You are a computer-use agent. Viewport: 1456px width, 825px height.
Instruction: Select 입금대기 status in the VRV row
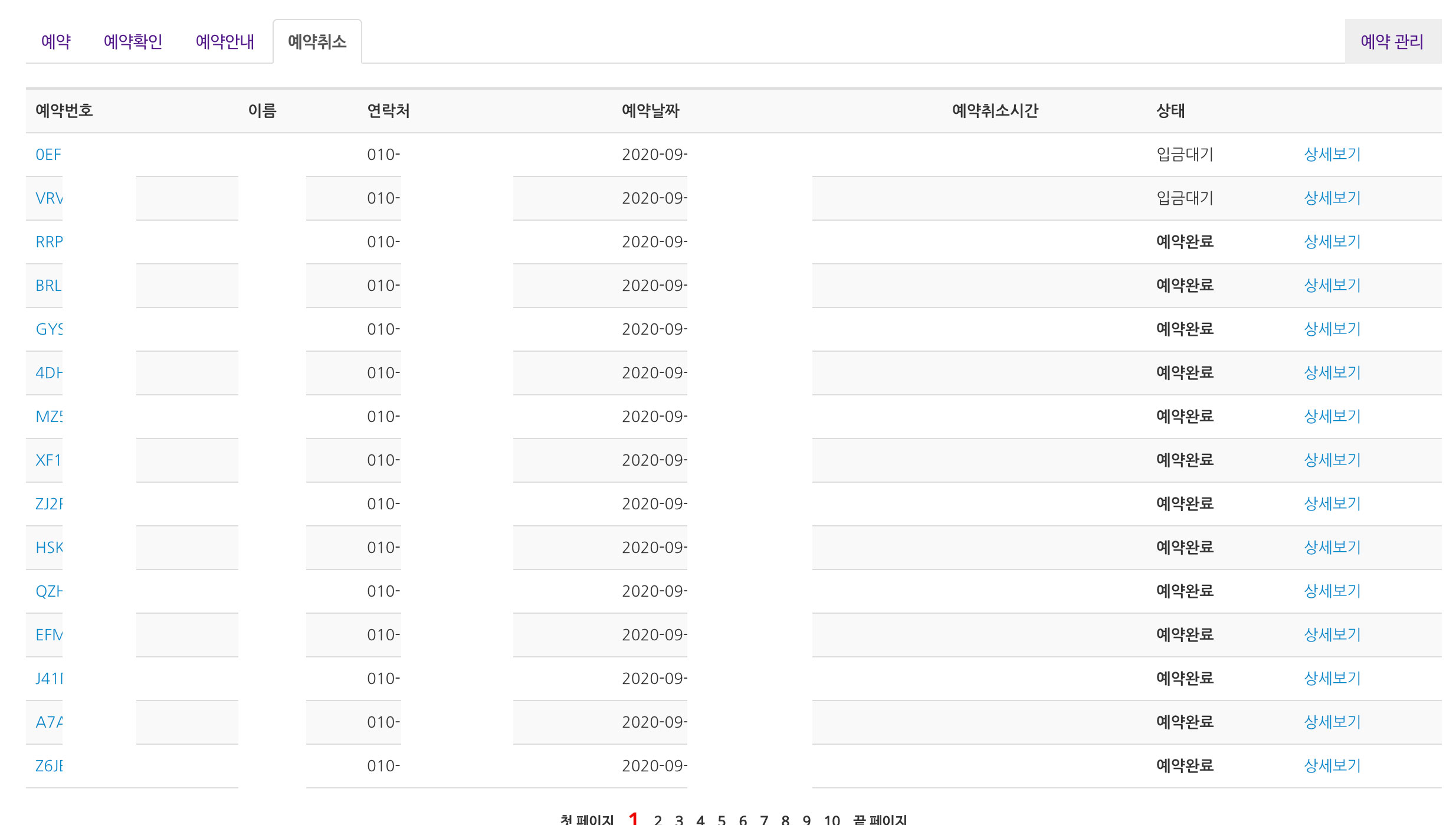click(x=1185, y=198)
